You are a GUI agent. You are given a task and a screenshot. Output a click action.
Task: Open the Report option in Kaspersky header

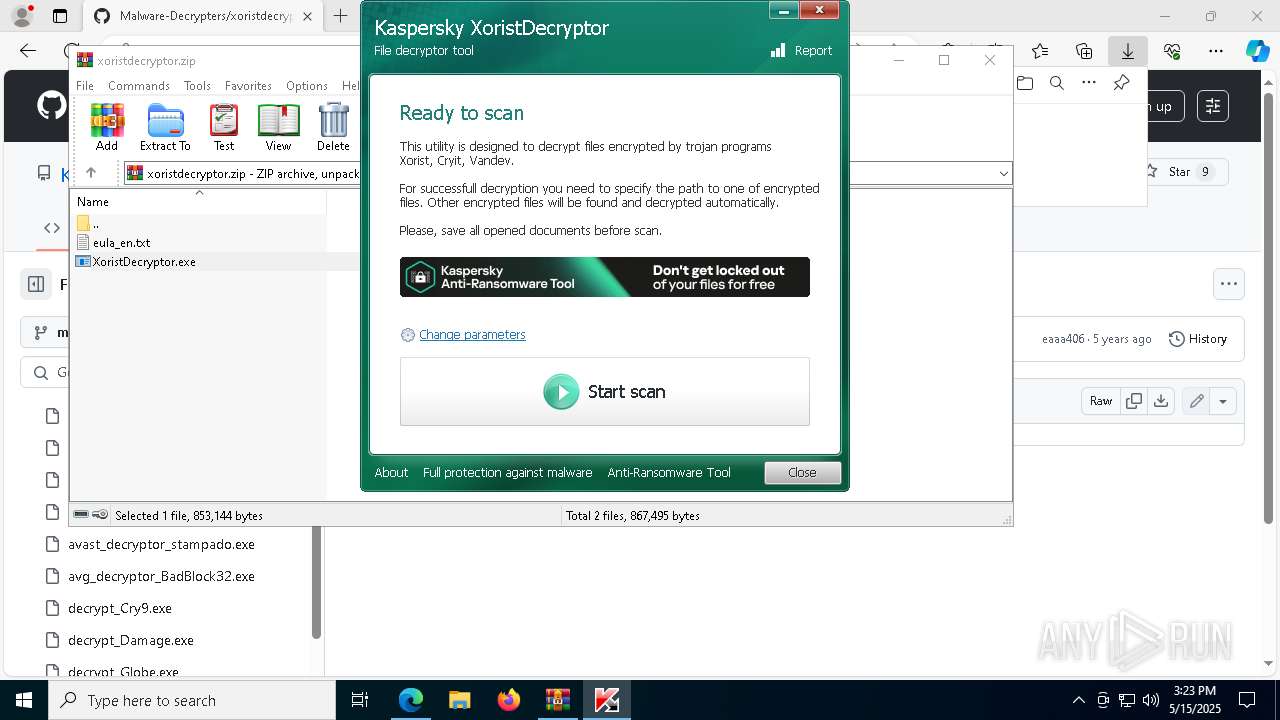pyautogui.click(x=801, y=51)
